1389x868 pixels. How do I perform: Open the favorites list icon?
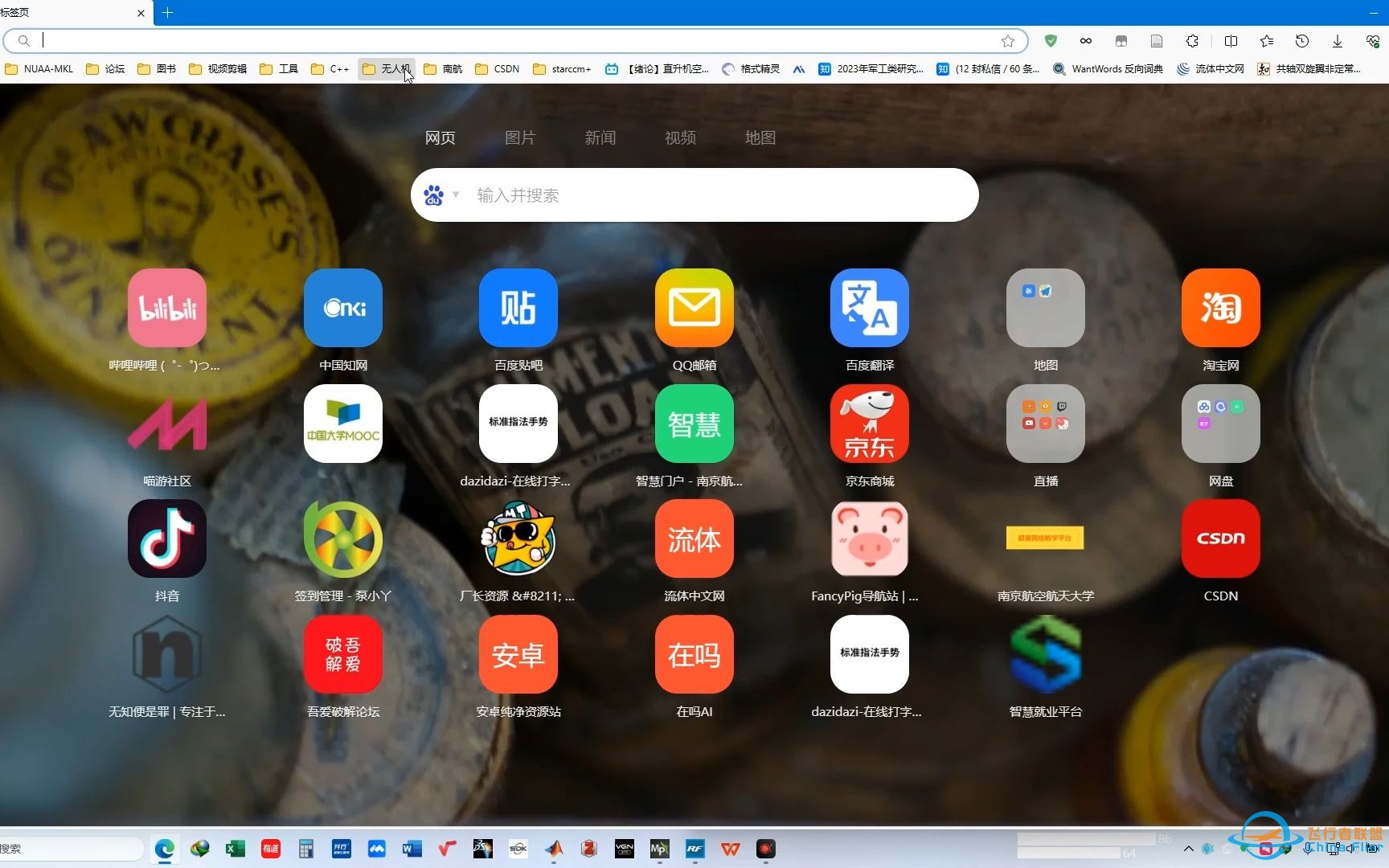pyautogui.click(x=1267, y=40)
